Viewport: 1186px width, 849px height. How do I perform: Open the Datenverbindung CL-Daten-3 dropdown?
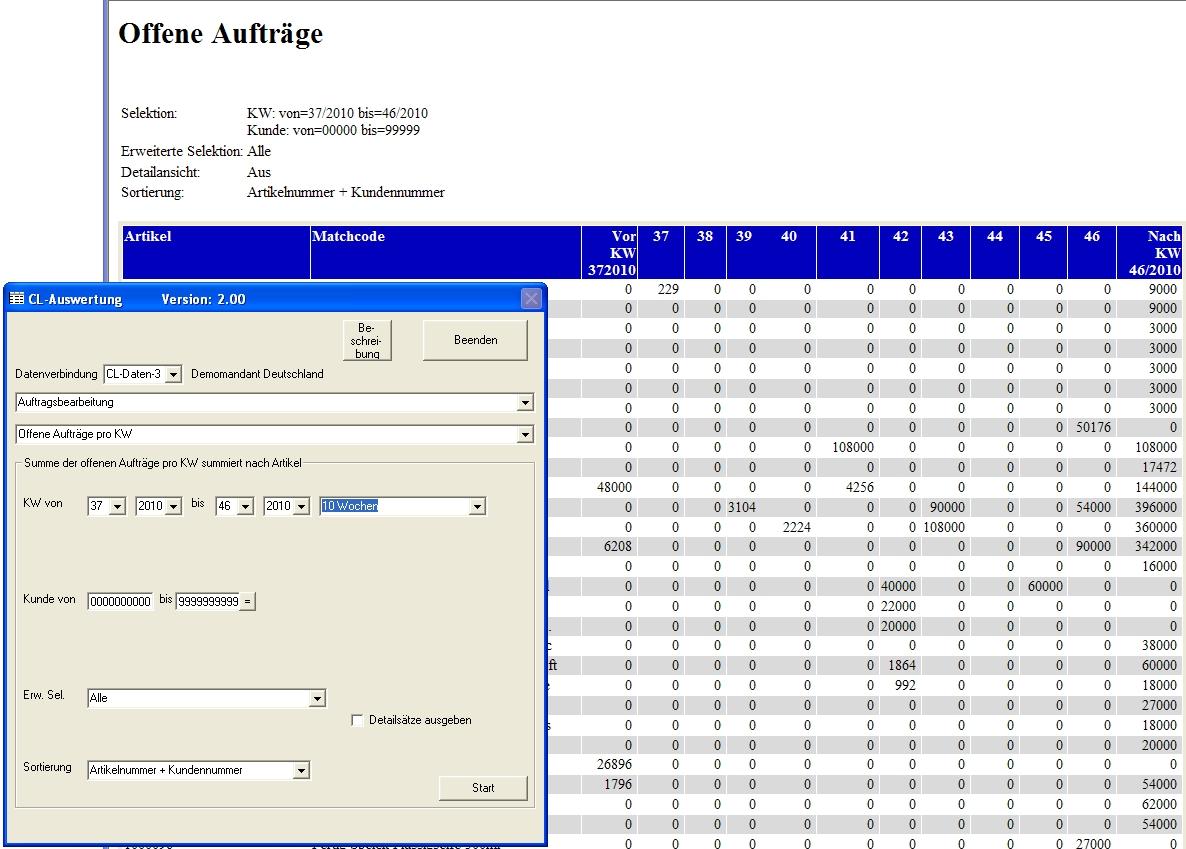173,375
